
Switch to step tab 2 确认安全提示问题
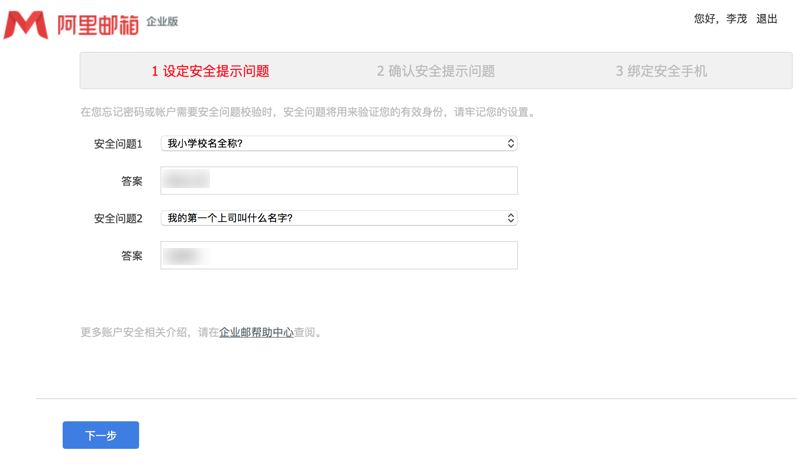pos(435,71)
